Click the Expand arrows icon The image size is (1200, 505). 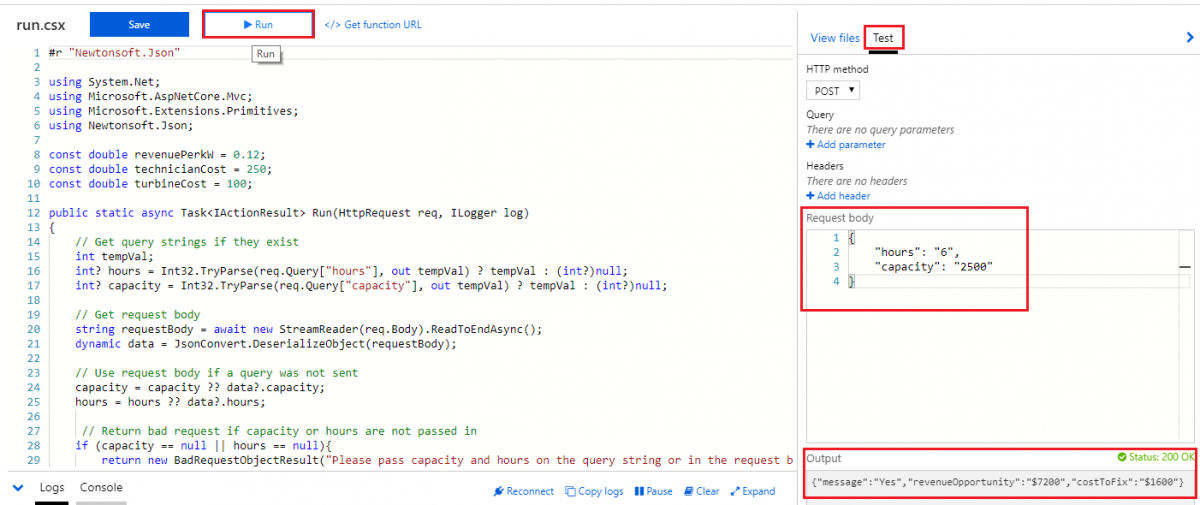735,491
